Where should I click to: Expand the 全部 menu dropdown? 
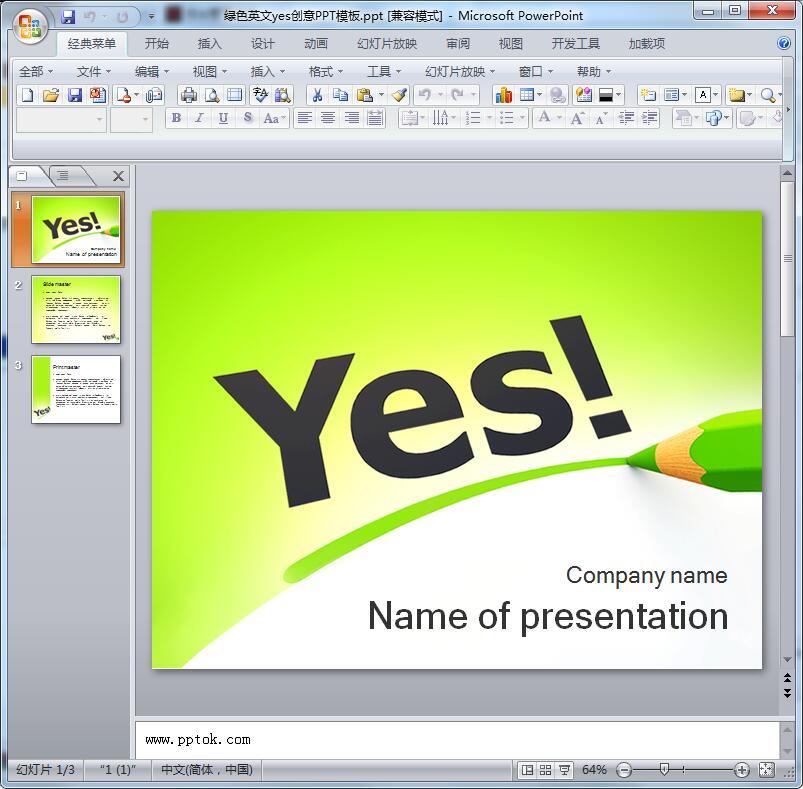(35, 72)
